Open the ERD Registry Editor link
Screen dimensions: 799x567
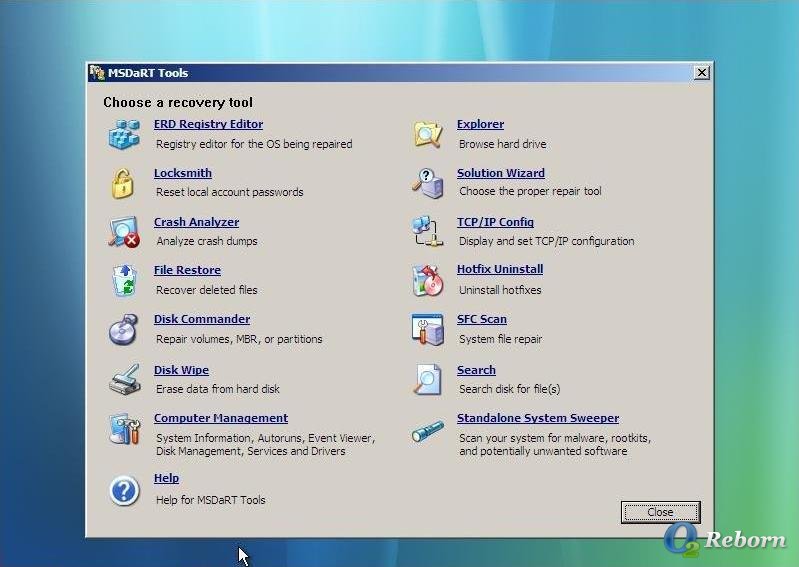coord(208,124)
